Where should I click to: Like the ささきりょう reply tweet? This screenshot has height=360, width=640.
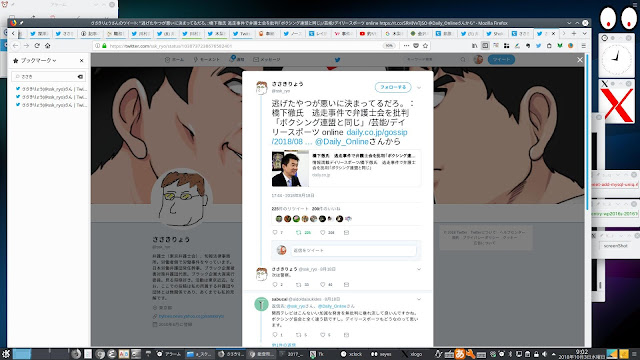pos(322,284)
